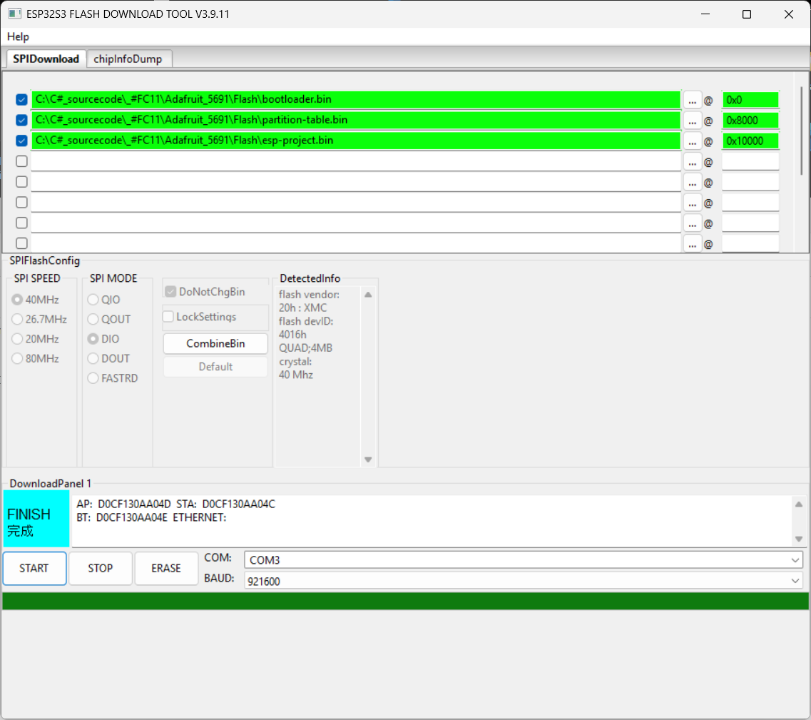
Task: Click the bootloader.bin file path field
Action: [x=356, y=100]
